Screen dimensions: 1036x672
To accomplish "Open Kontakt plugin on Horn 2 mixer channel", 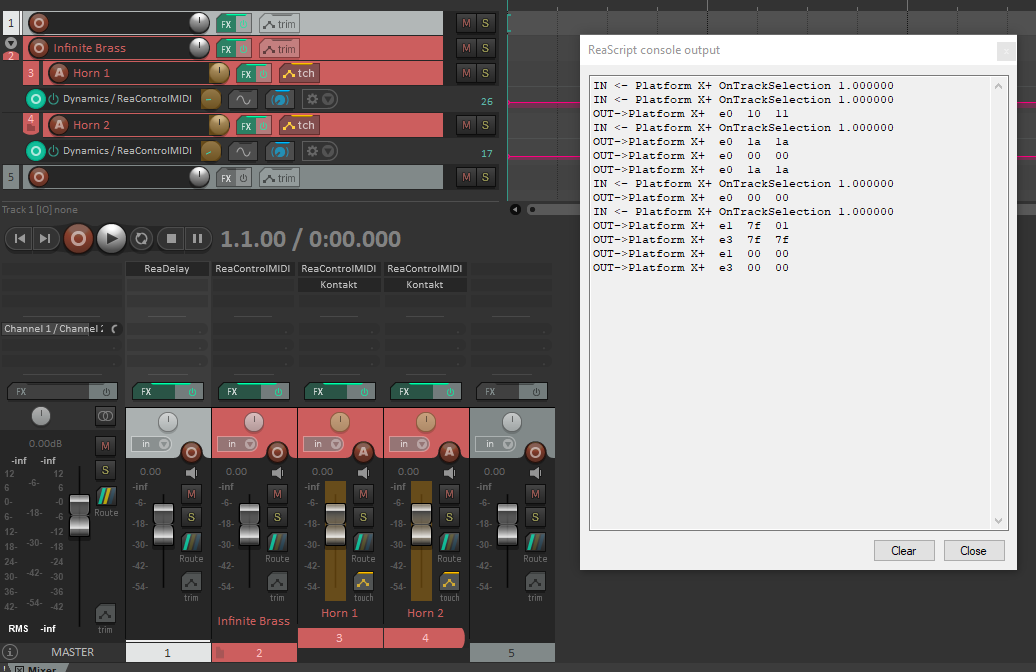I will 425,285.
